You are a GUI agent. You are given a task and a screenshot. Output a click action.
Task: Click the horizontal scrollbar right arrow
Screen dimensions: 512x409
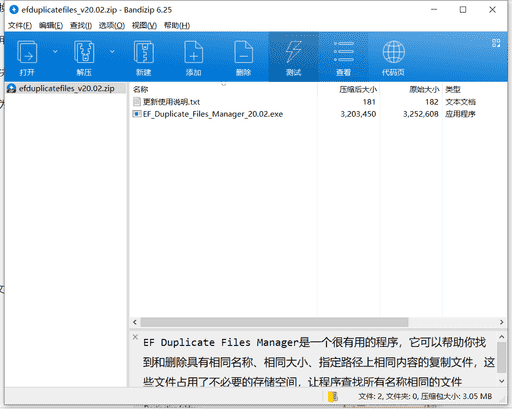[501, 322]
